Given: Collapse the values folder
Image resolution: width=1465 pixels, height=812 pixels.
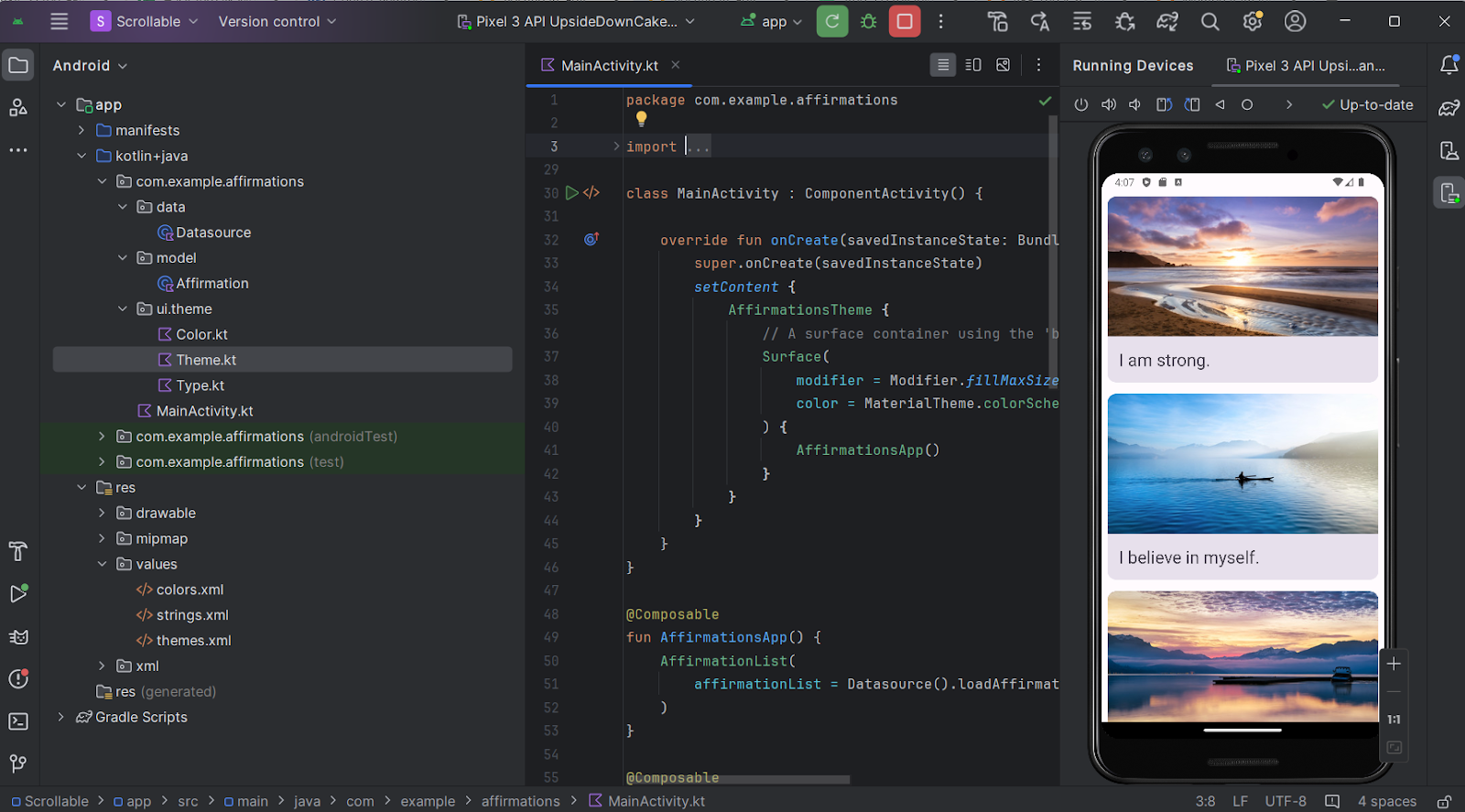Looking at the screenshot, I should tap(102, 564).
